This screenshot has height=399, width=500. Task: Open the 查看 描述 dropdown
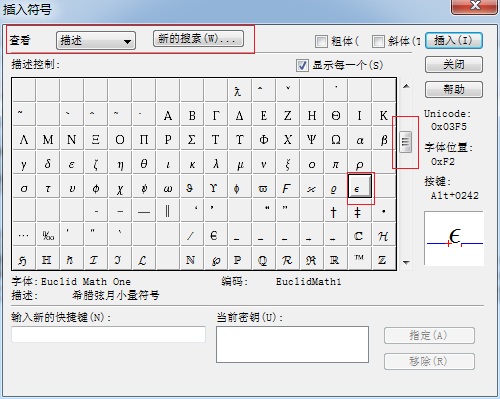tap(96, 41)
